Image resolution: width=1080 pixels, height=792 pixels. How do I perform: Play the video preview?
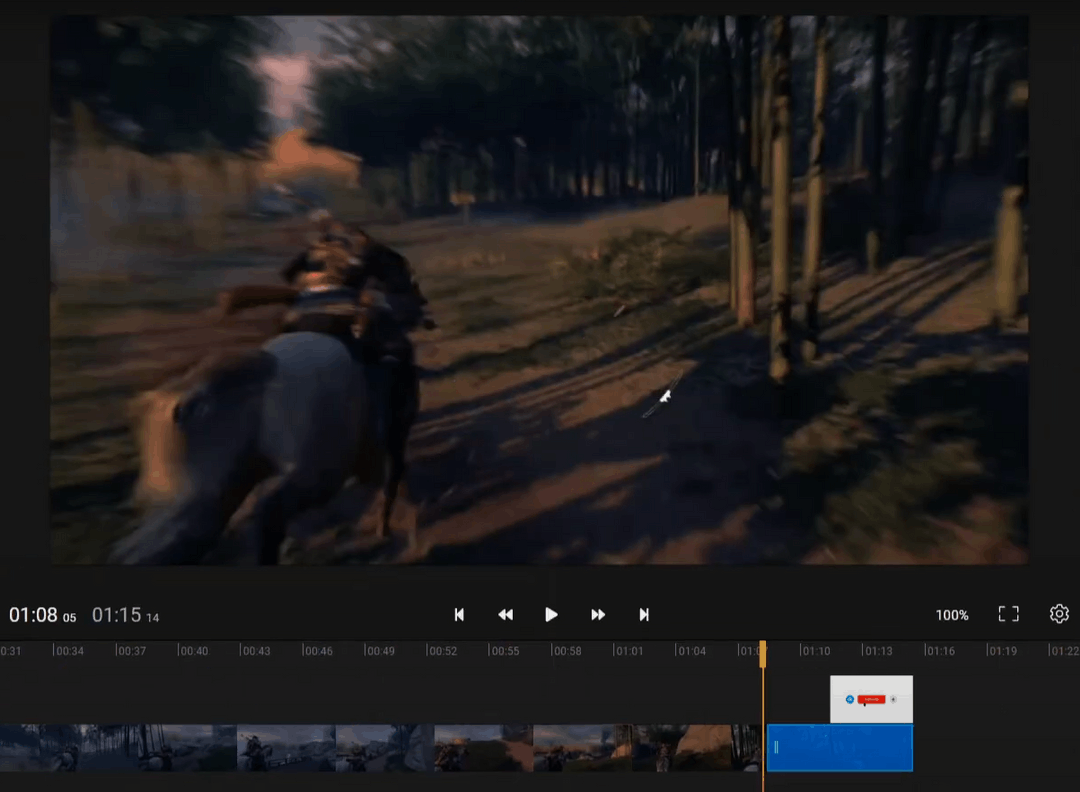point(551,614)
